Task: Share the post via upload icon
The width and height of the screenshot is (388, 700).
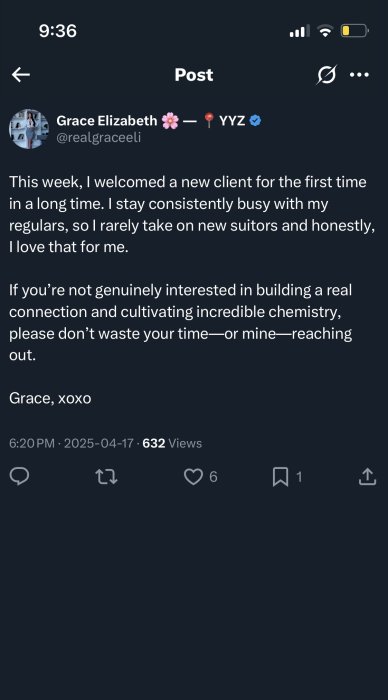Action: [367, 476]
